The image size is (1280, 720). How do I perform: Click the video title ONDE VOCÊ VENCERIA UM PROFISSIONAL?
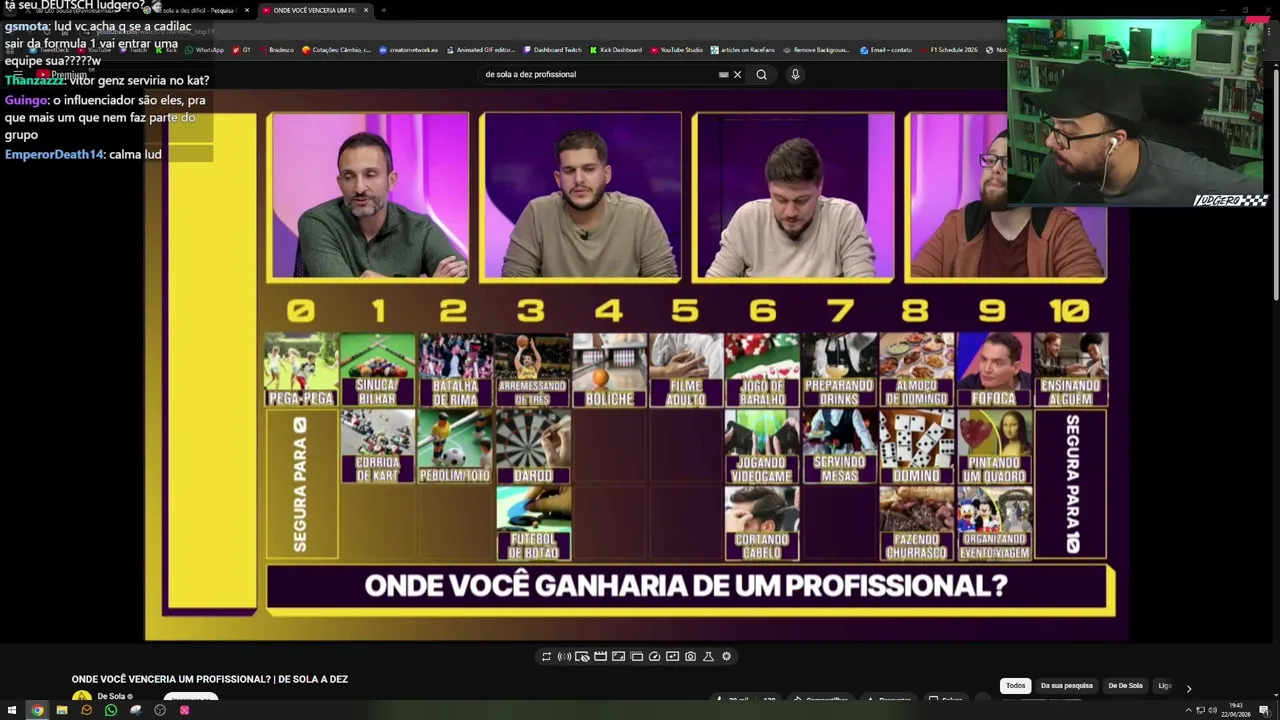click(210, 679)
